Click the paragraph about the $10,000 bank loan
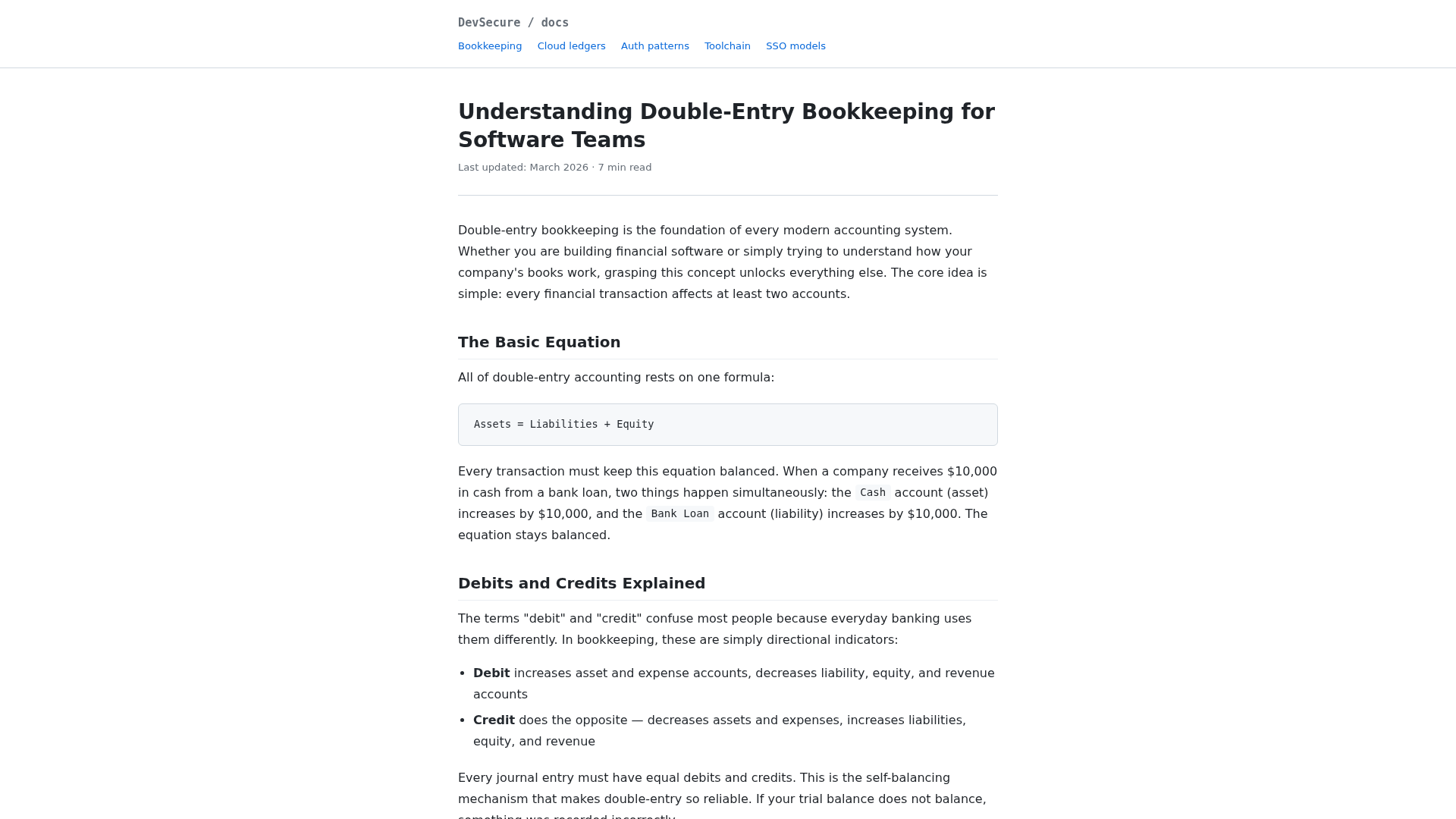1456x819 pixels. click(x=727, y=504)
